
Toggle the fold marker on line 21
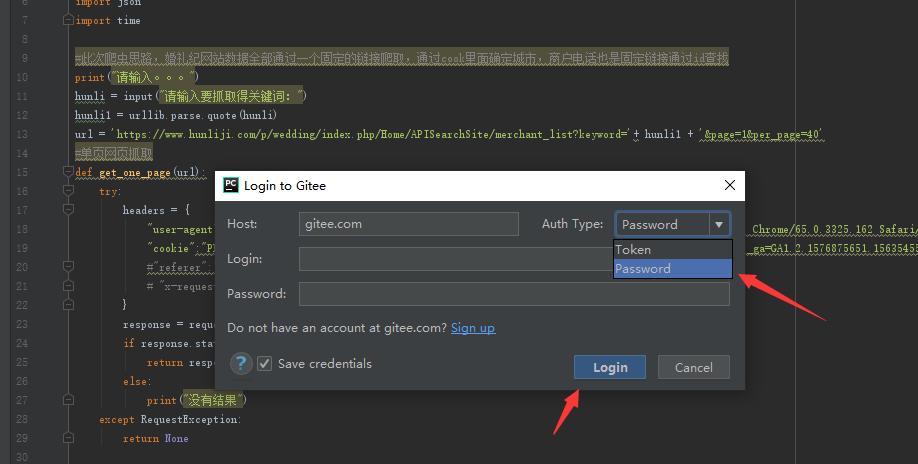point(68,286)
